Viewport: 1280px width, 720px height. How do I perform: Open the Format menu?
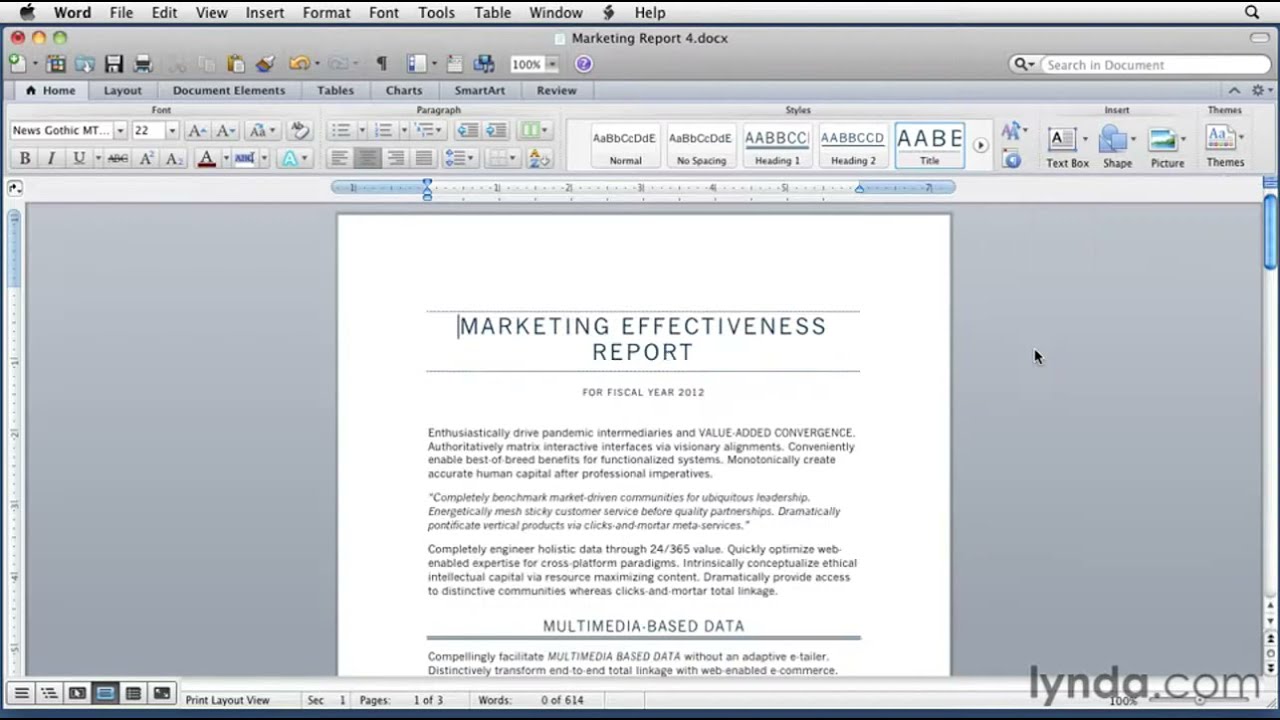click(x=326, y=12)
